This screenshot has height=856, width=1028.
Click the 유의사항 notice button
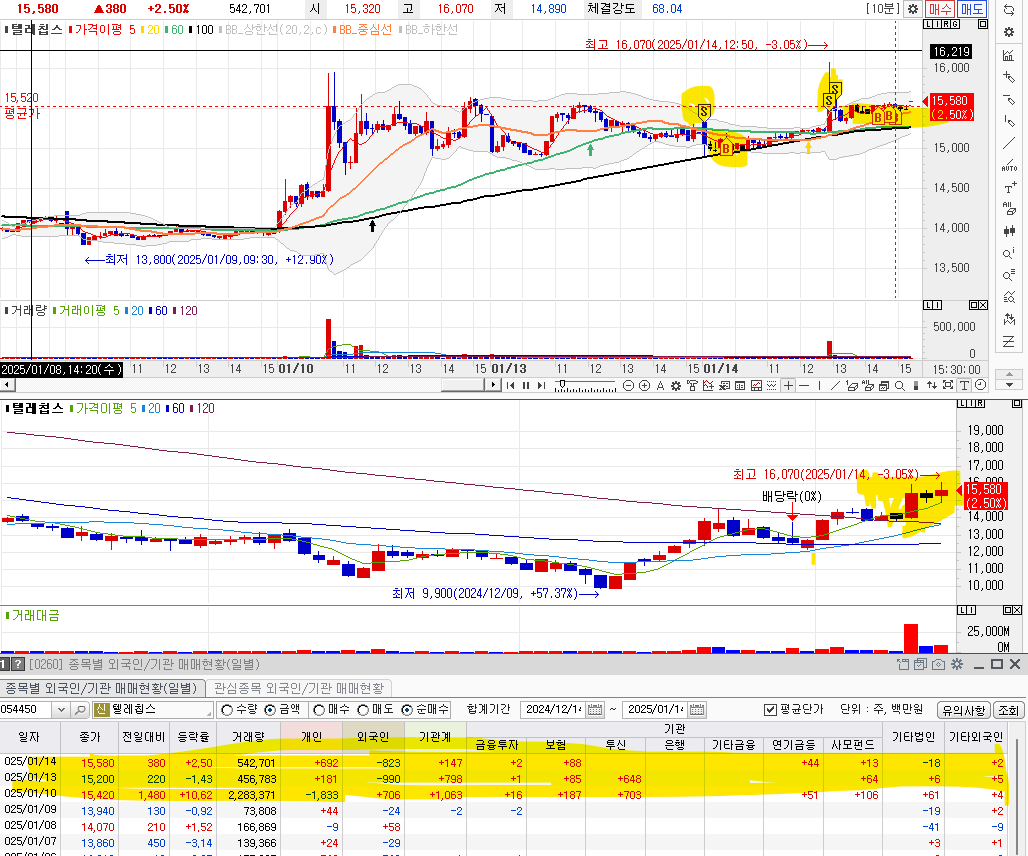964,710
